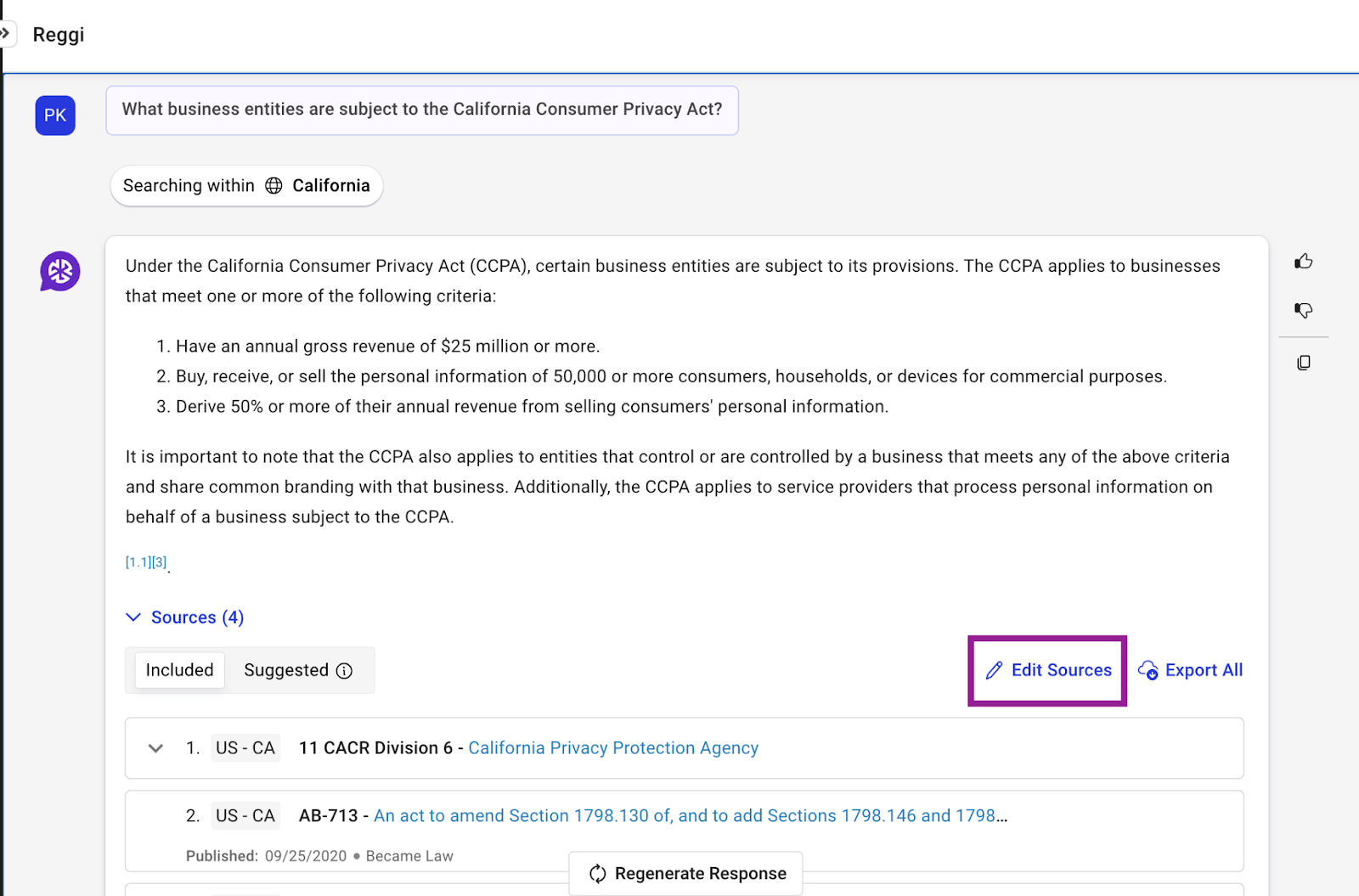This screenshot has width=1359, height=896.
Task: Click the thumbs down feedback icon
Action: coord(1303,311)
